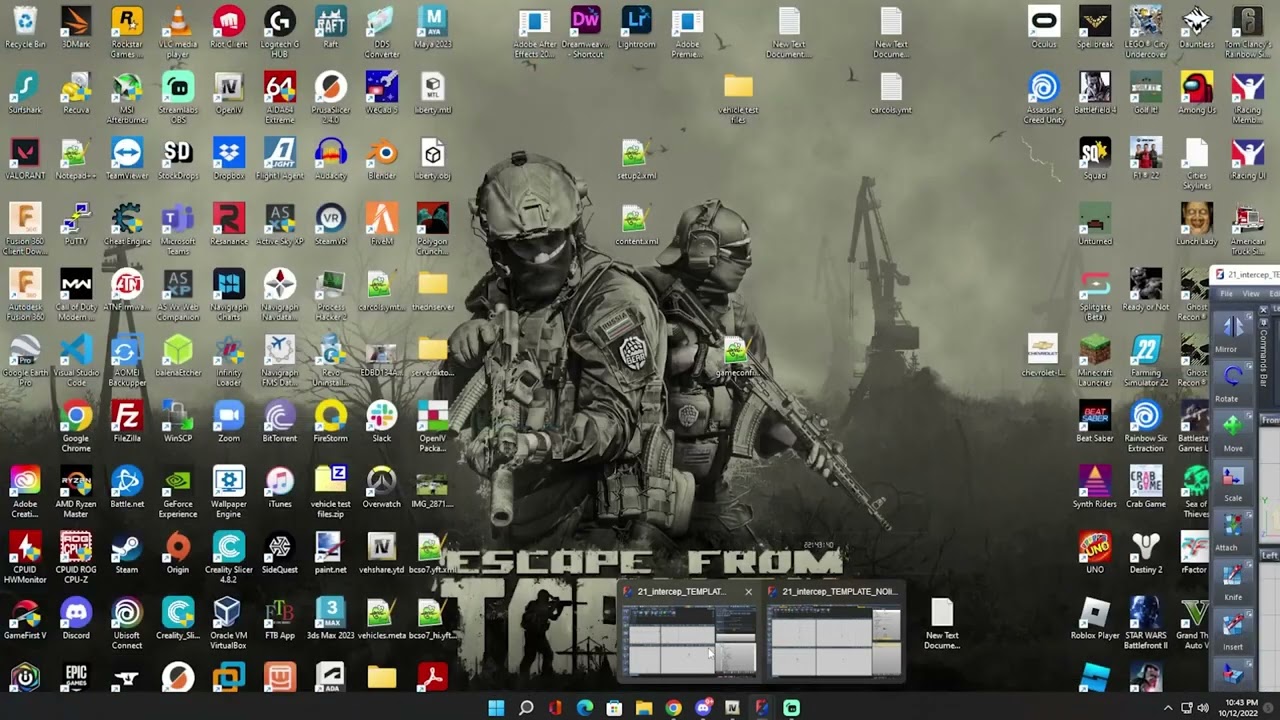The image size is (1280, 720).
Task: Select the AIDA64 Extreme shortcut
Action: coord(280,98)
